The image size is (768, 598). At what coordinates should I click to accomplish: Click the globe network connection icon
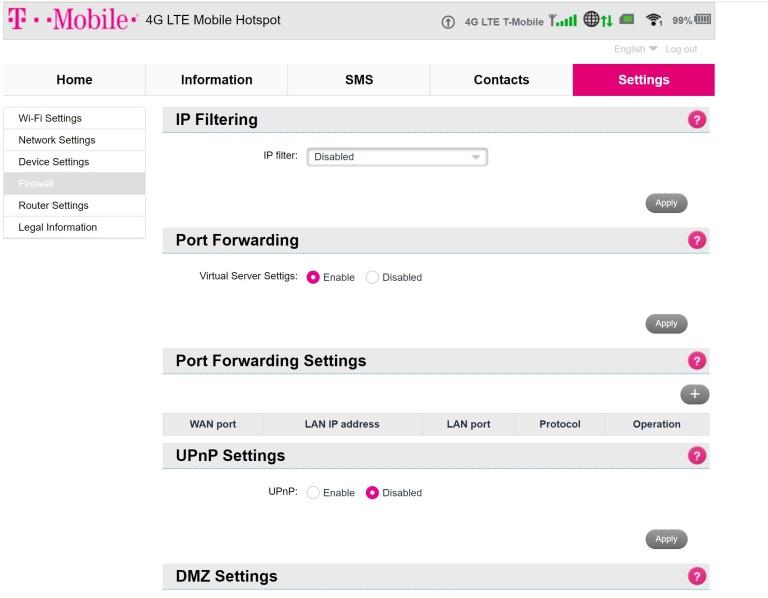point(591,20)
